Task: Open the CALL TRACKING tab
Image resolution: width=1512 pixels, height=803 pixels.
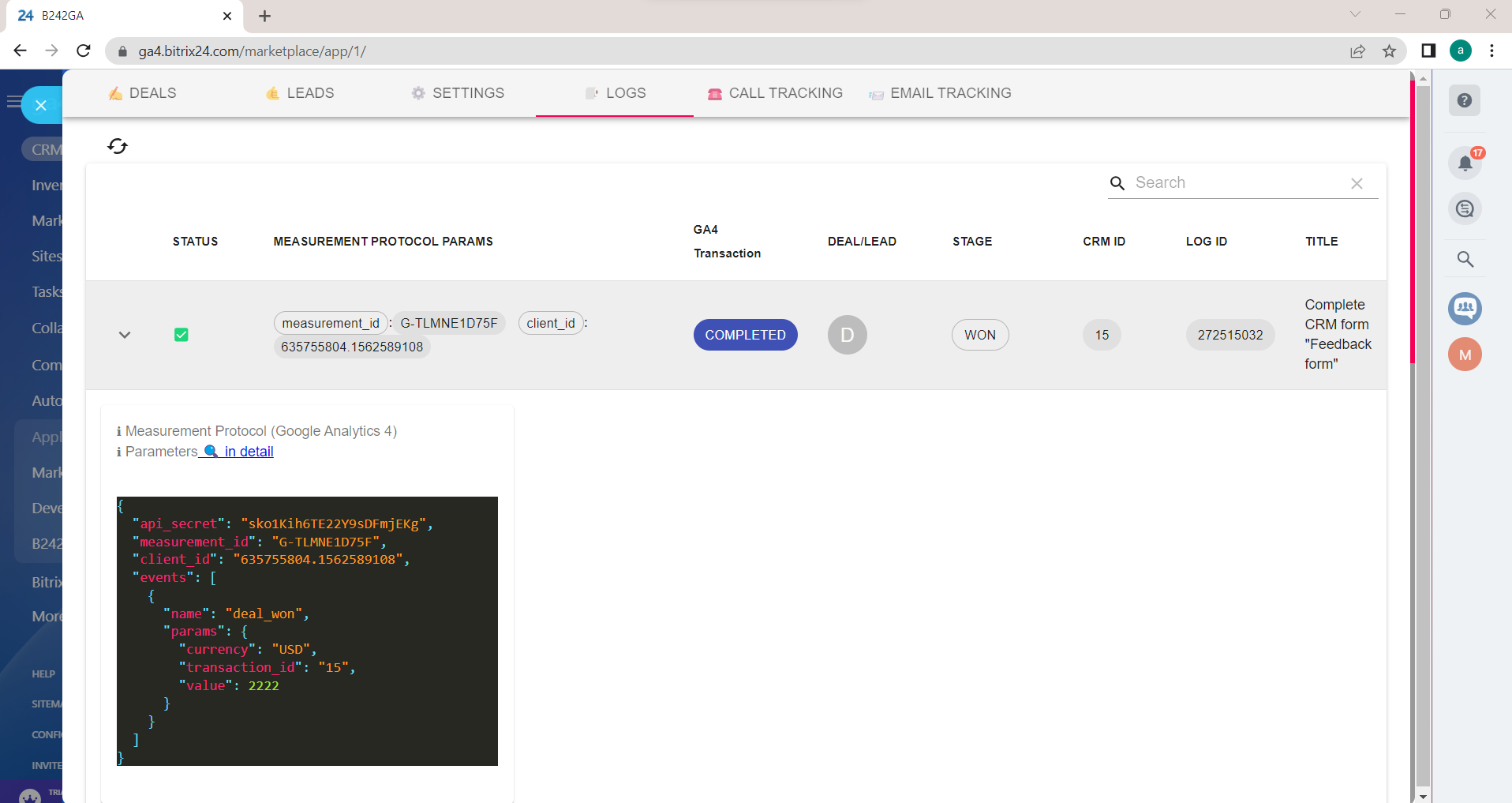Action: [775, 93]
